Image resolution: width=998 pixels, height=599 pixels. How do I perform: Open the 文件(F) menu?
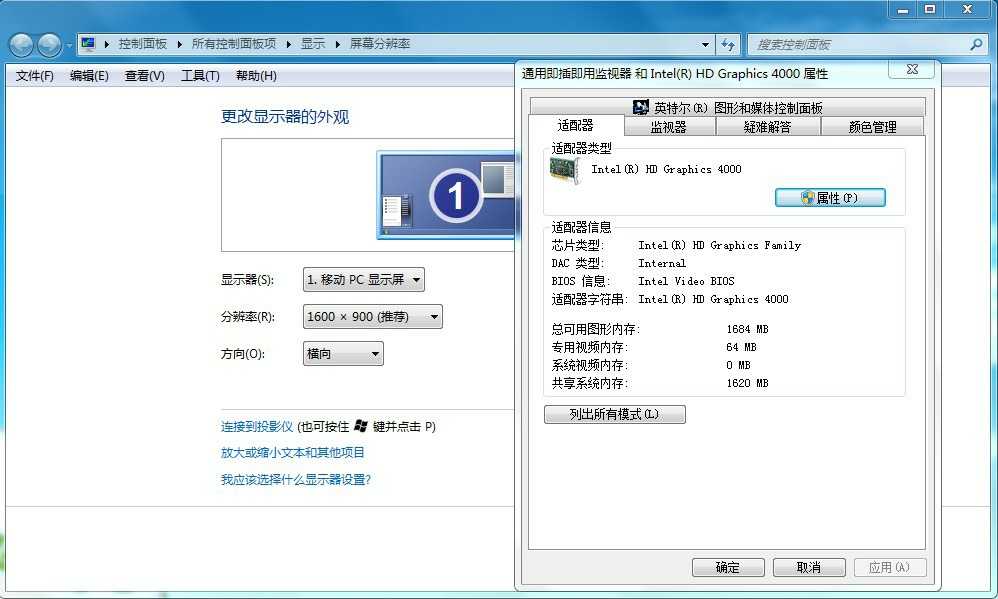coord(35,76)
